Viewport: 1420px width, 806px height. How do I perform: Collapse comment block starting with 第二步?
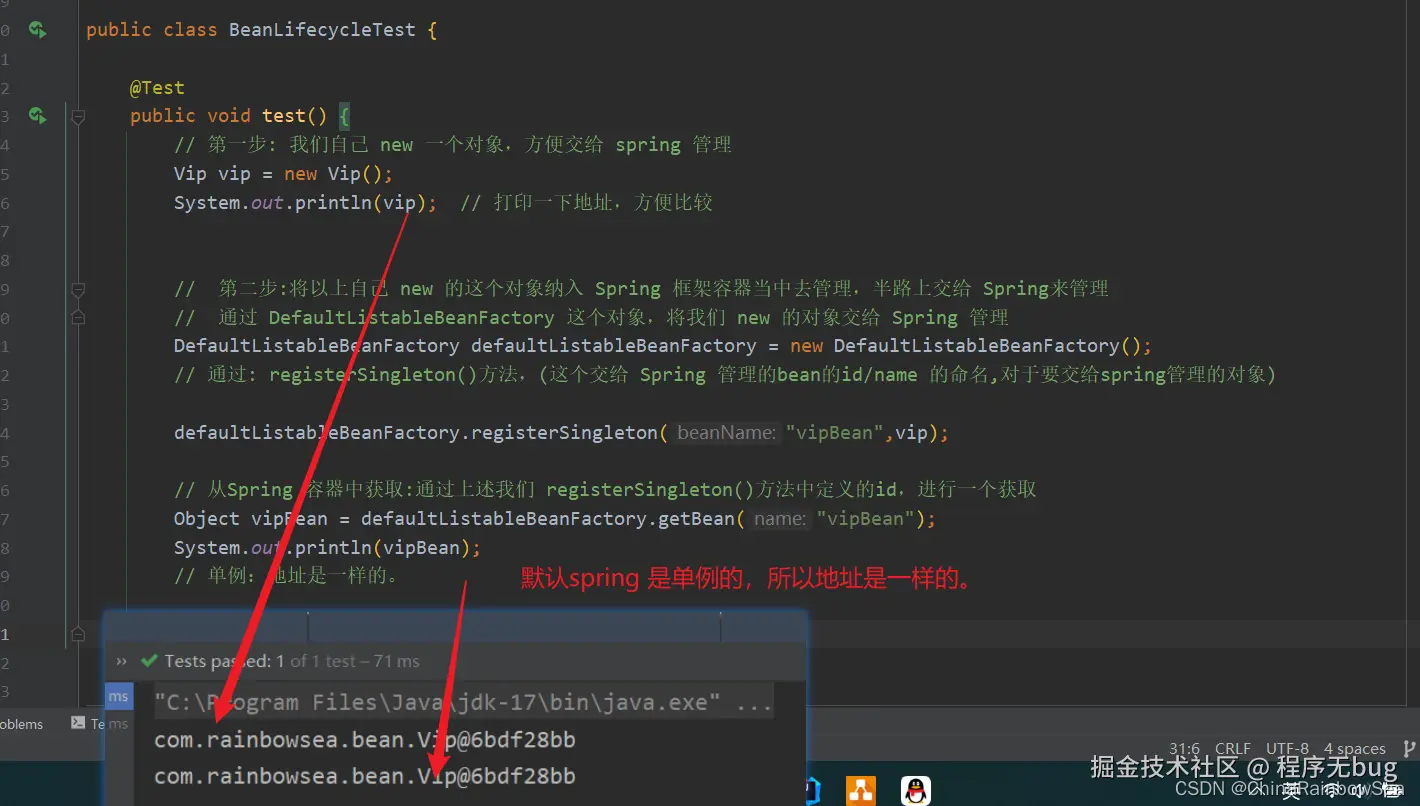point(78,290)
